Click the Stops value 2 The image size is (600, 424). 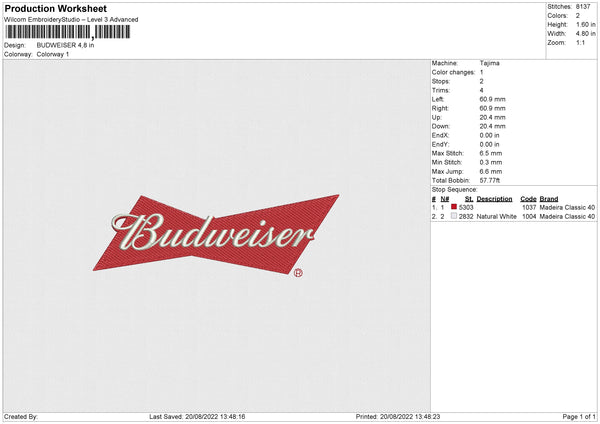[481, 82]
